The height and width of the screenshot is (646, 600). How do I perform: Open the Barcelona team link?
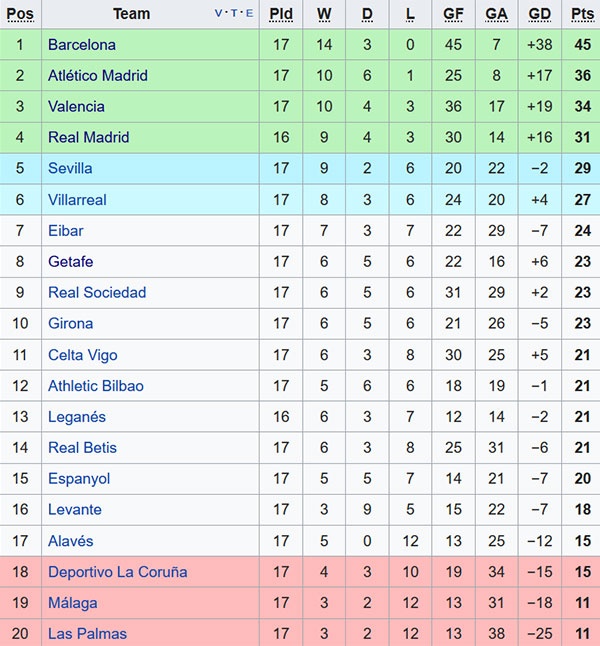(82, 45)
